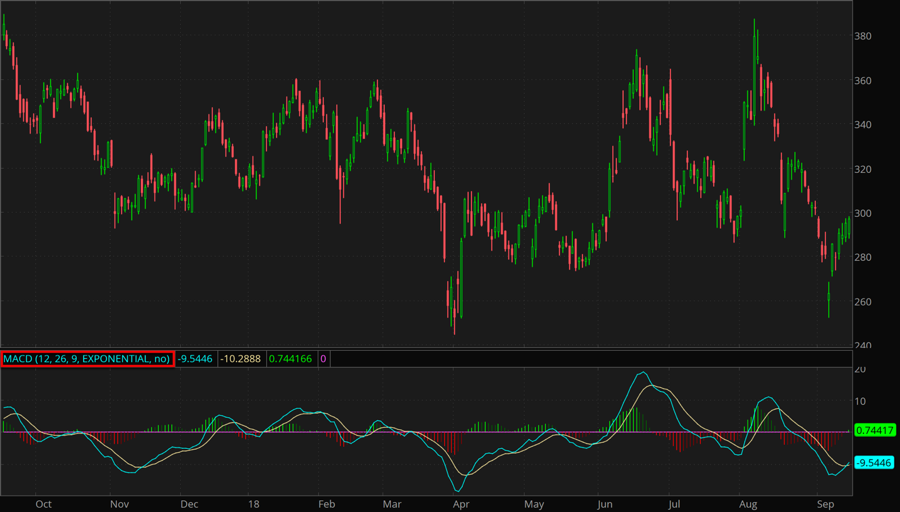Click the Sep label on time axis
The width and height of the screenshot is (900, 512).
click(826, 505)
